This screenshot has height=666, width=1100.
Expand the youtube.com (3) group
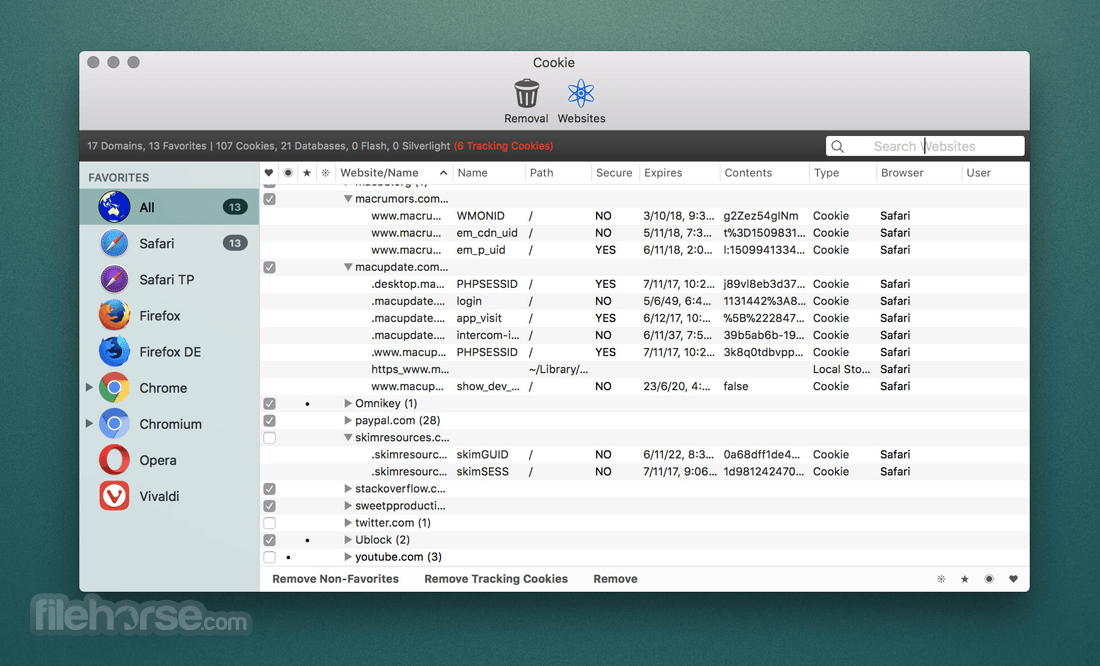[347, 557]
